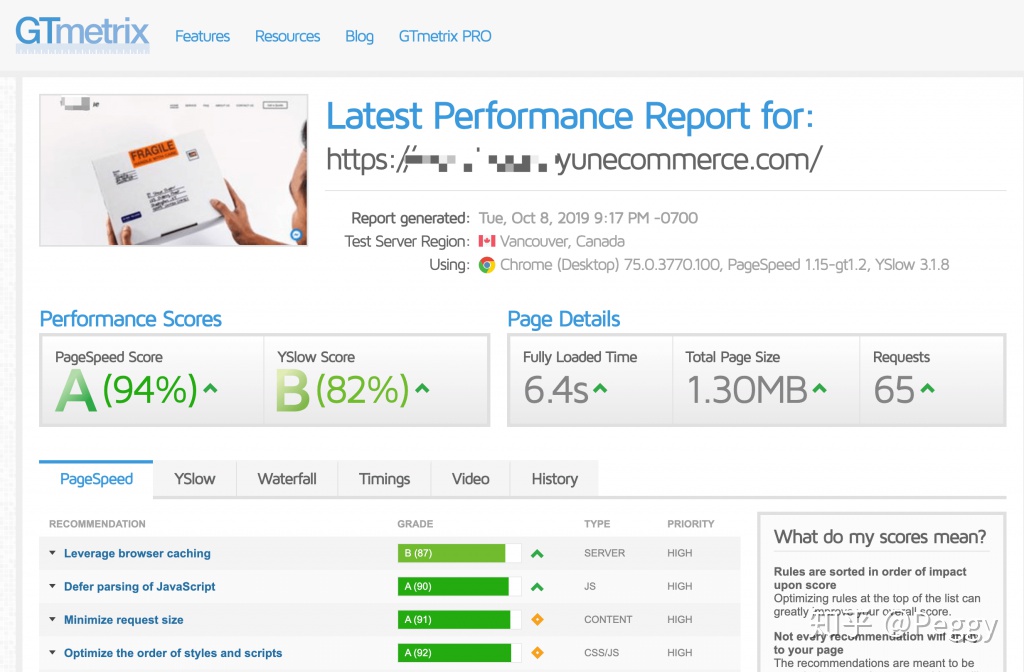The image size is (1024, 672).
Task: Click the arrow next to Requests count
Action: click(928, 389)
